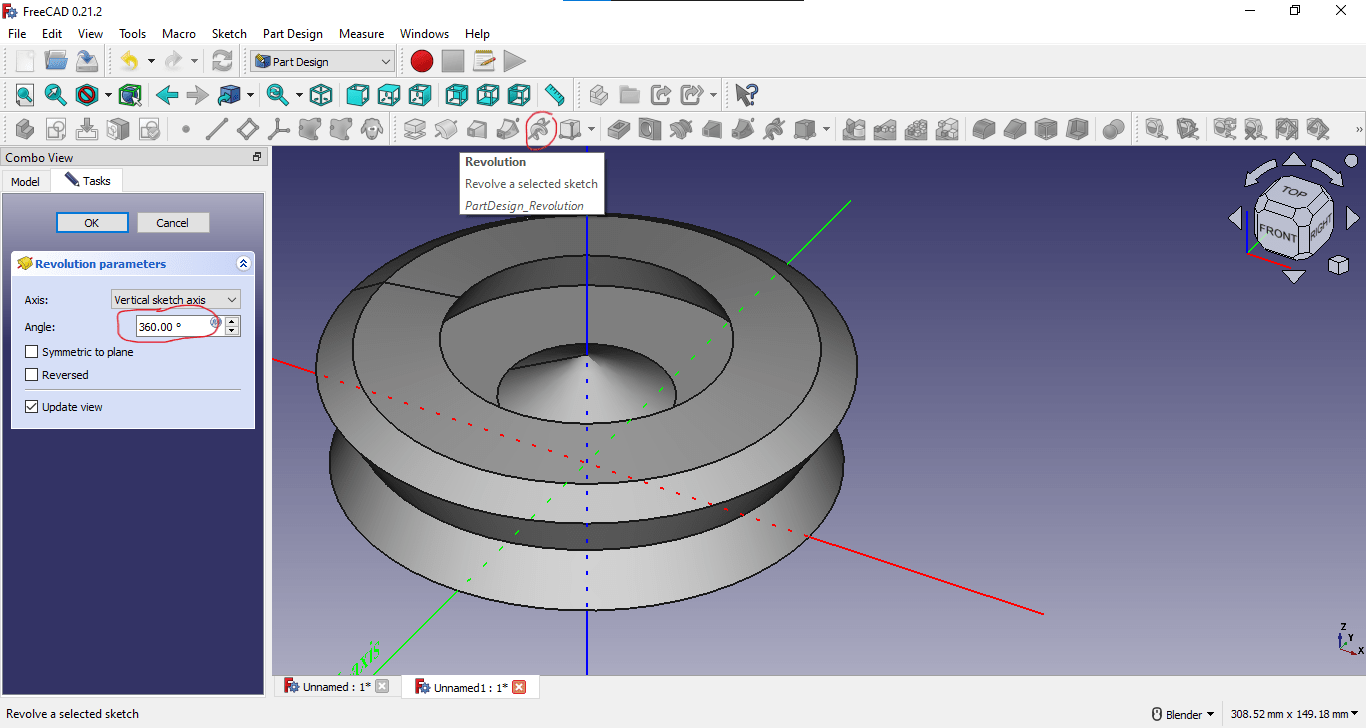The image size is (1366, 728).
Task: Click the dimensions readout in status bar
Action: [1295, 714]
